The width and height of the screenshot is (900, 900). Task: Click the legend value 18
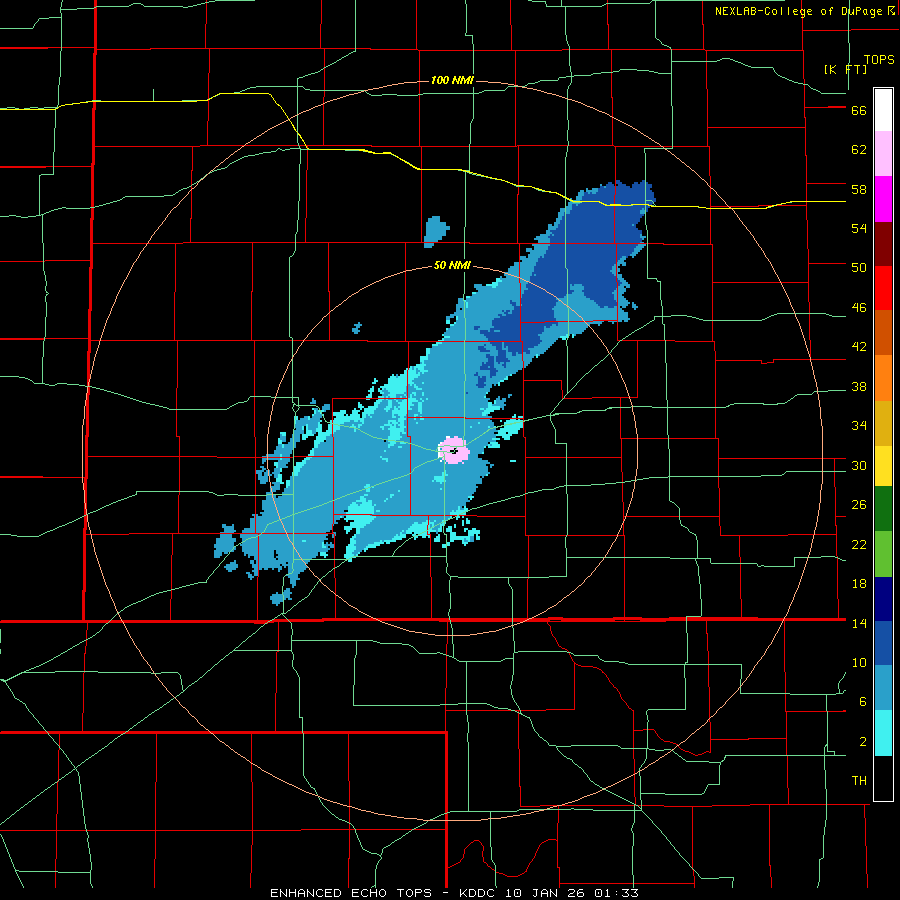pyautogui.click(x=859, y=584)
